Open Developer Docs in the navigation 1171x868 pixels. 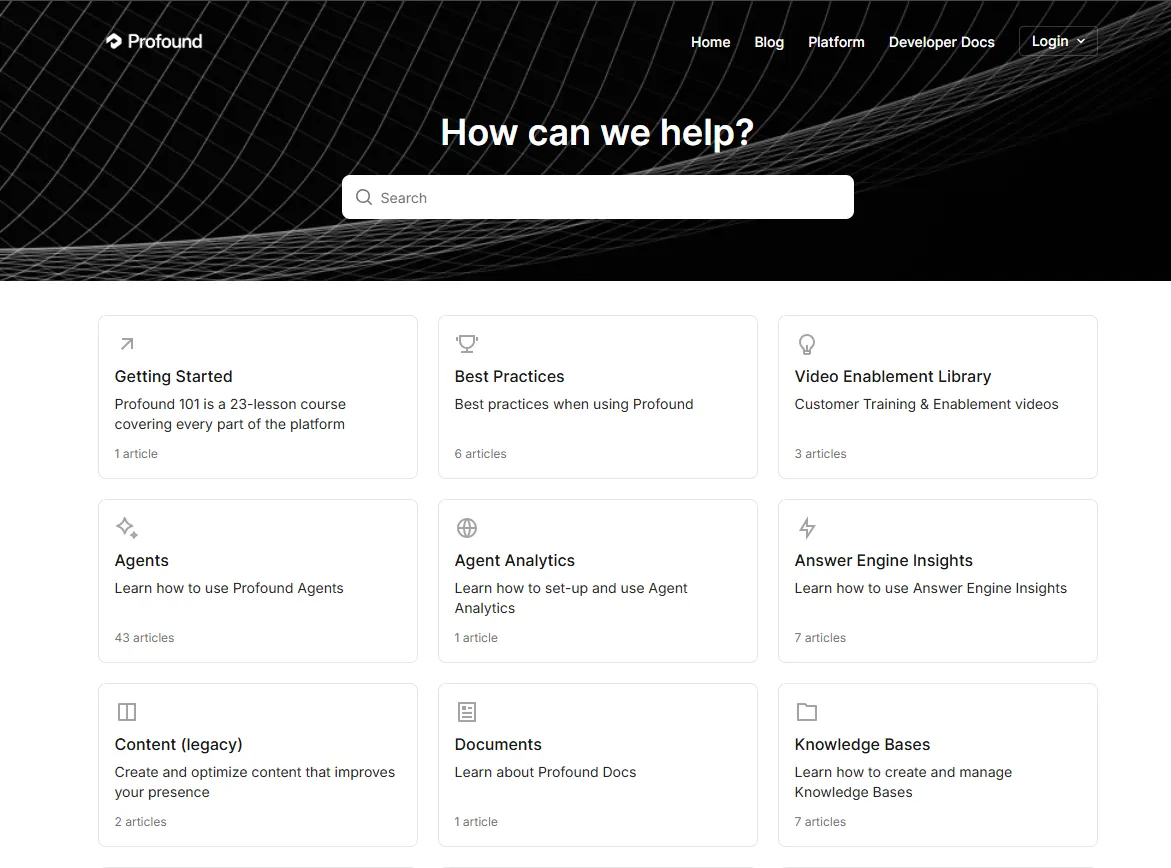pos(941,42)
